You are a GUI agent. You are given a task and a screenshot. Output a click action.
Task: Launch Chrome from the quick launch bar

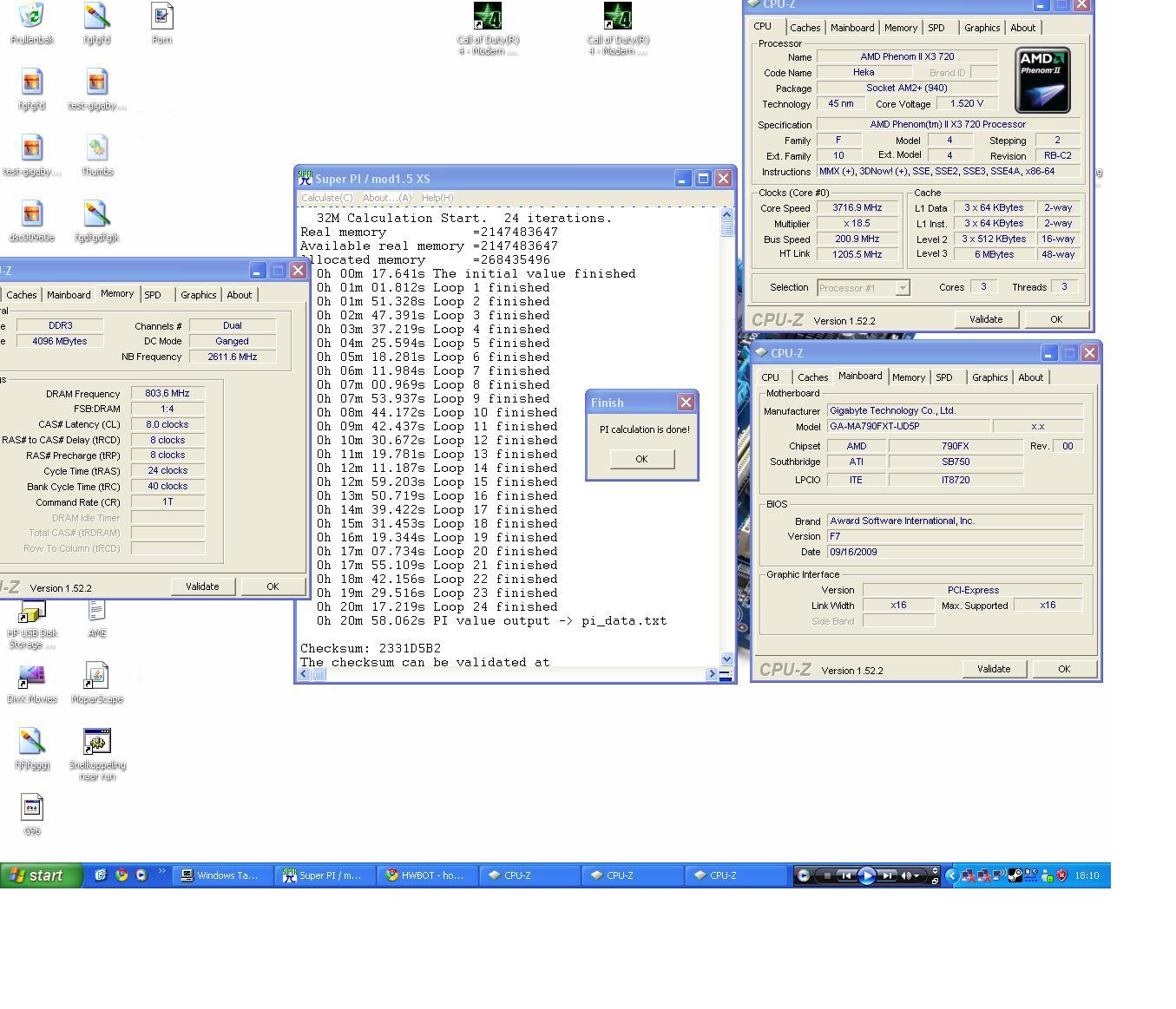pos(122,875)
